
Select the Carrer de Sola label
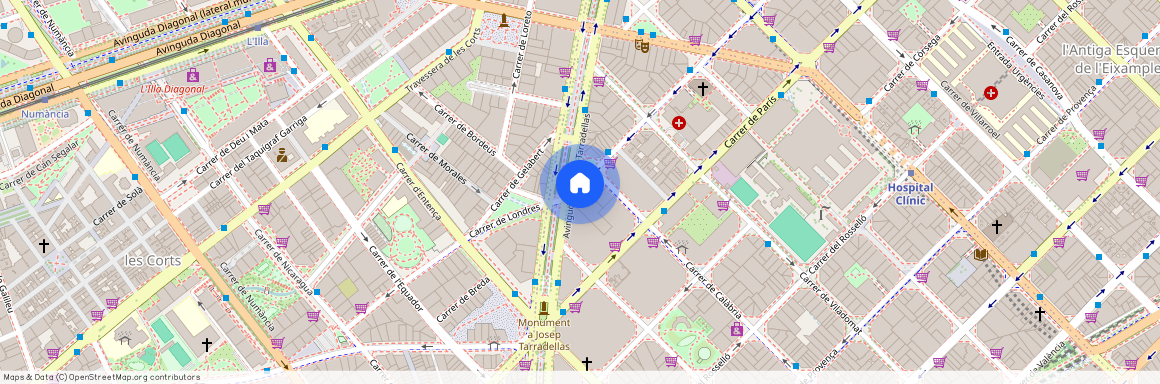[118, 206]
